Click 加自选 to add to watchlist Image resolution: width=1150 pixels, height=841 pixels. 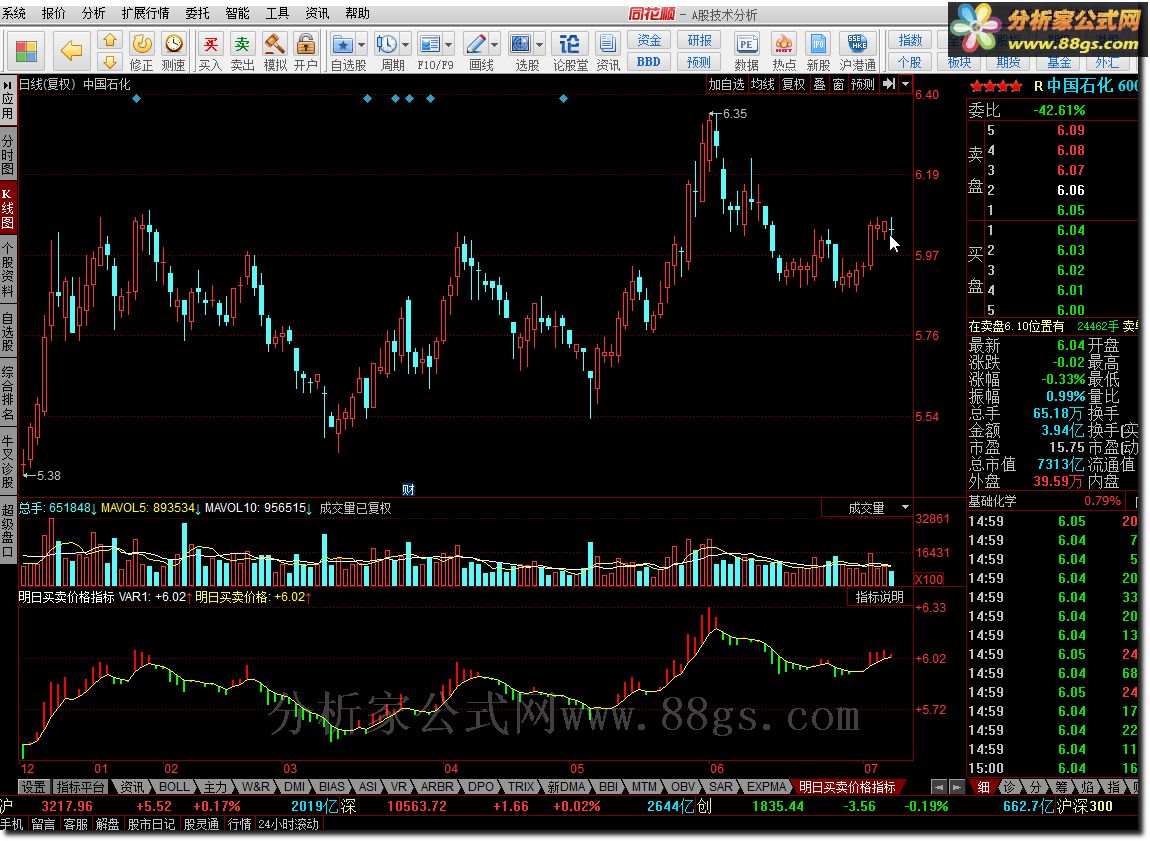coord(726,84)
